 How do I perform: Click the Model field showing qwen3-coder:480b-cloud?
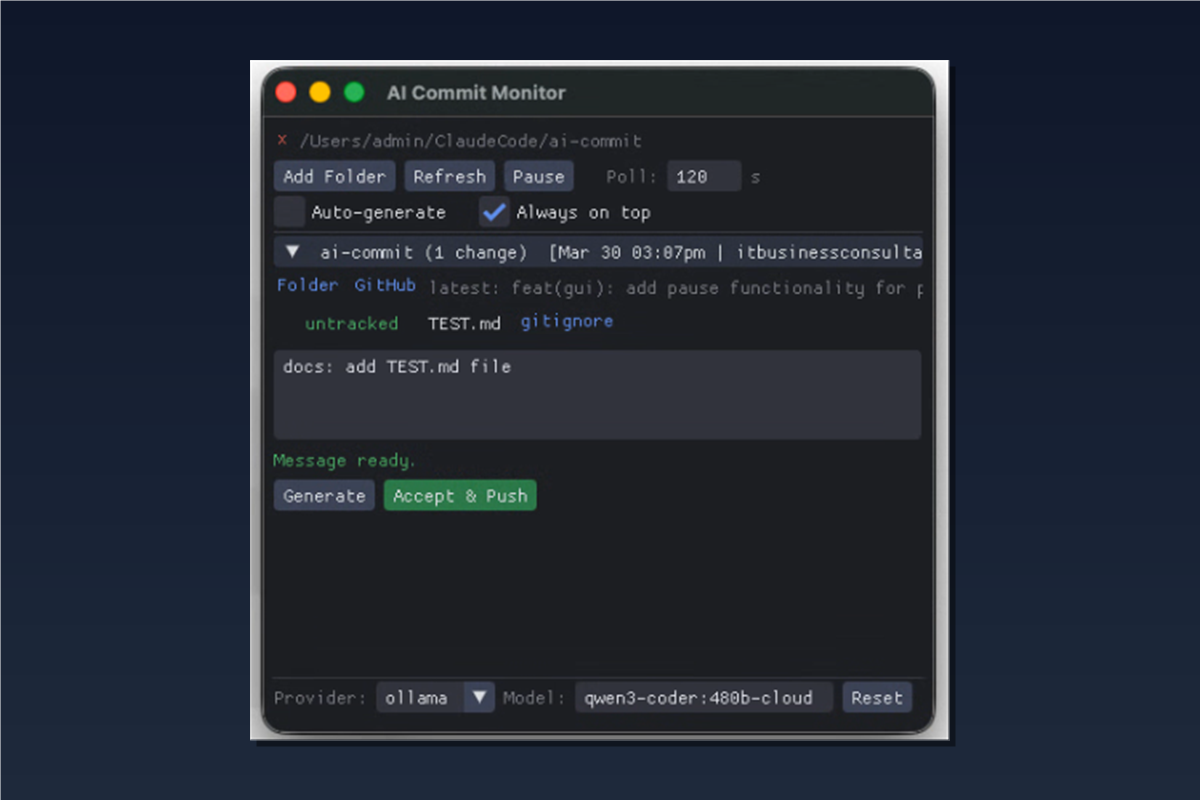(703, 697)
